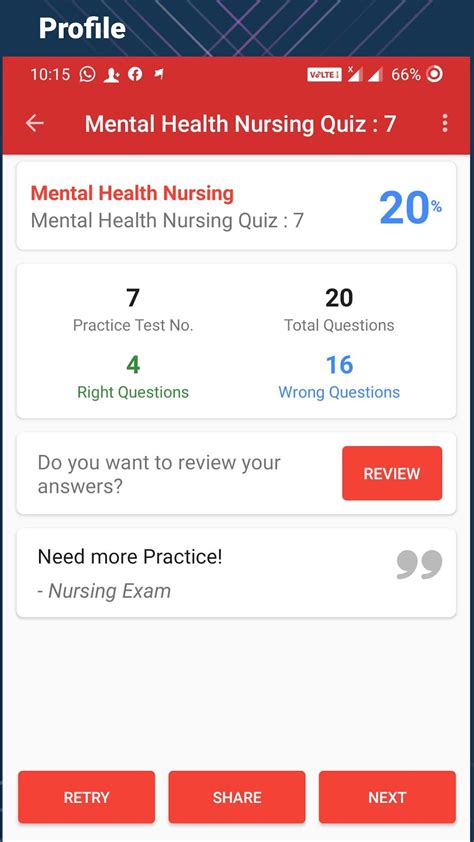Tap the Profile title at top
474x842 pixels.
(x=82, y=28)
